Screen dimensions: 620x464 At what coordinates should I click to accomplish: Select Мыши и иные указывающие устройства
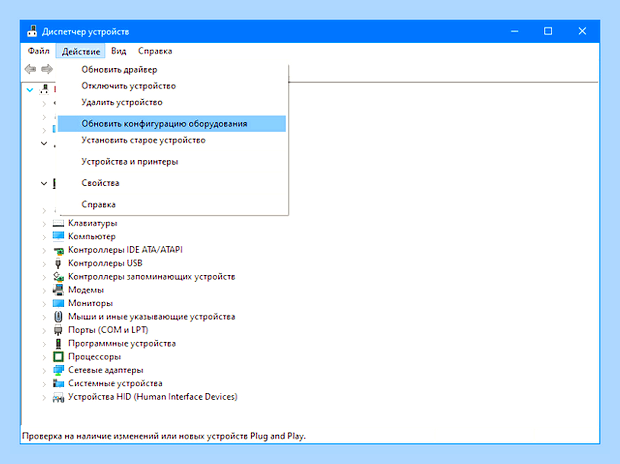click(x=151, y=316)
